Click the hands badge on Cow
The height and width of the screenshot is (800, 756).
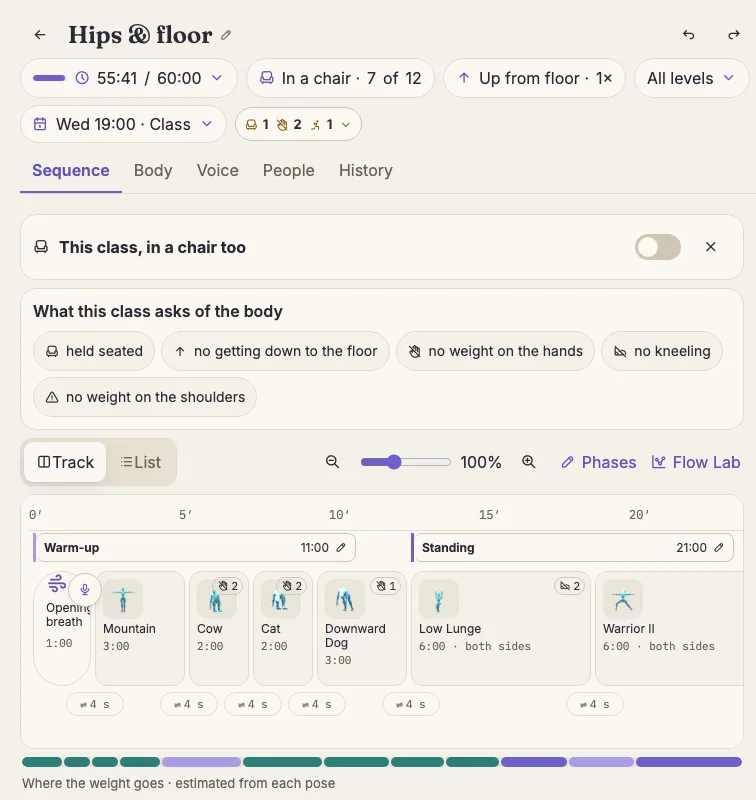point(228,586)
